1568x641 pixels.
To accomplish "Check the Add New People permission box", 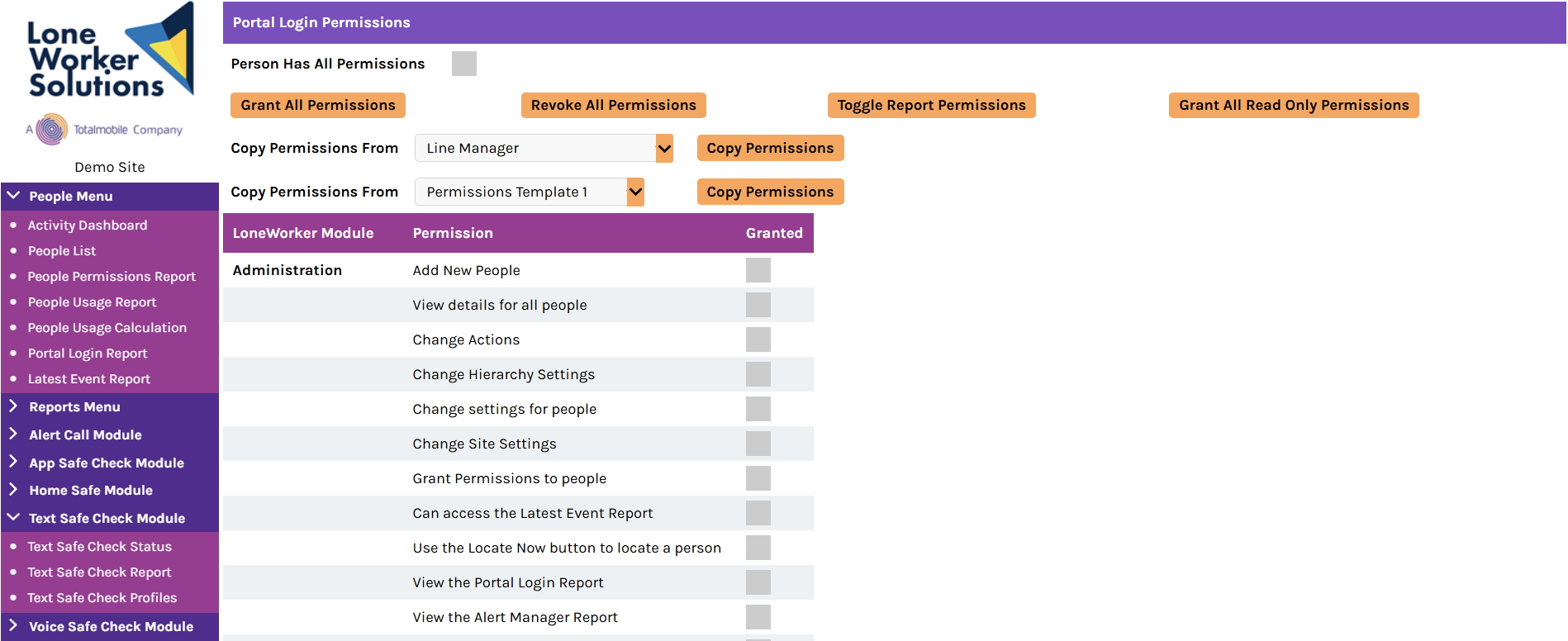I will (x=758, y=270).
